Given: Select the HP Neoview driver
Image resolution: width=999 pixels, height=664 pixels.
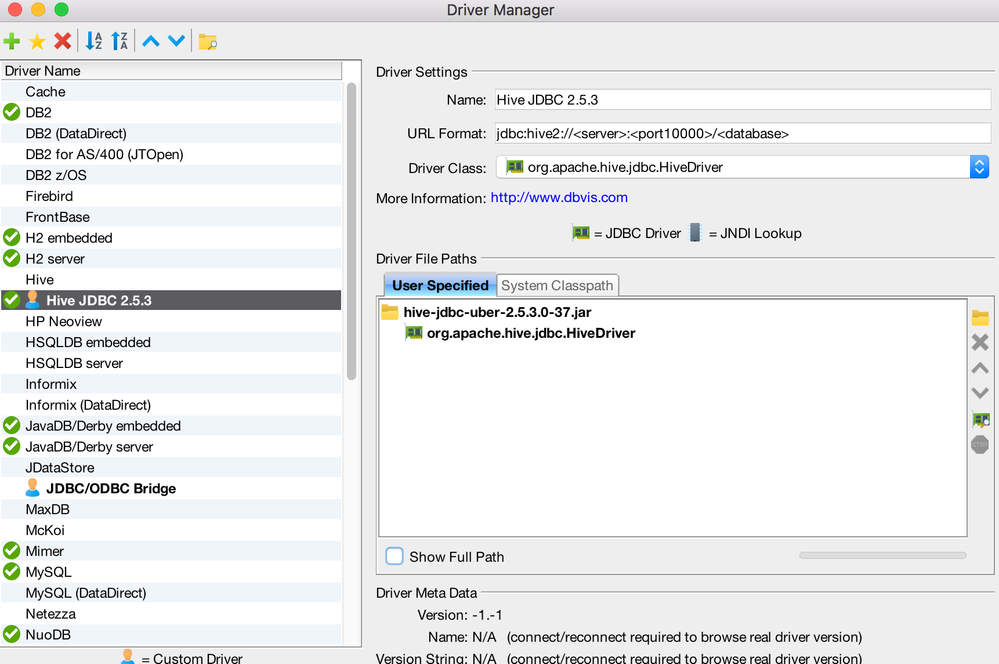Looking at the screenshot, I should click(x=171, y=321).
